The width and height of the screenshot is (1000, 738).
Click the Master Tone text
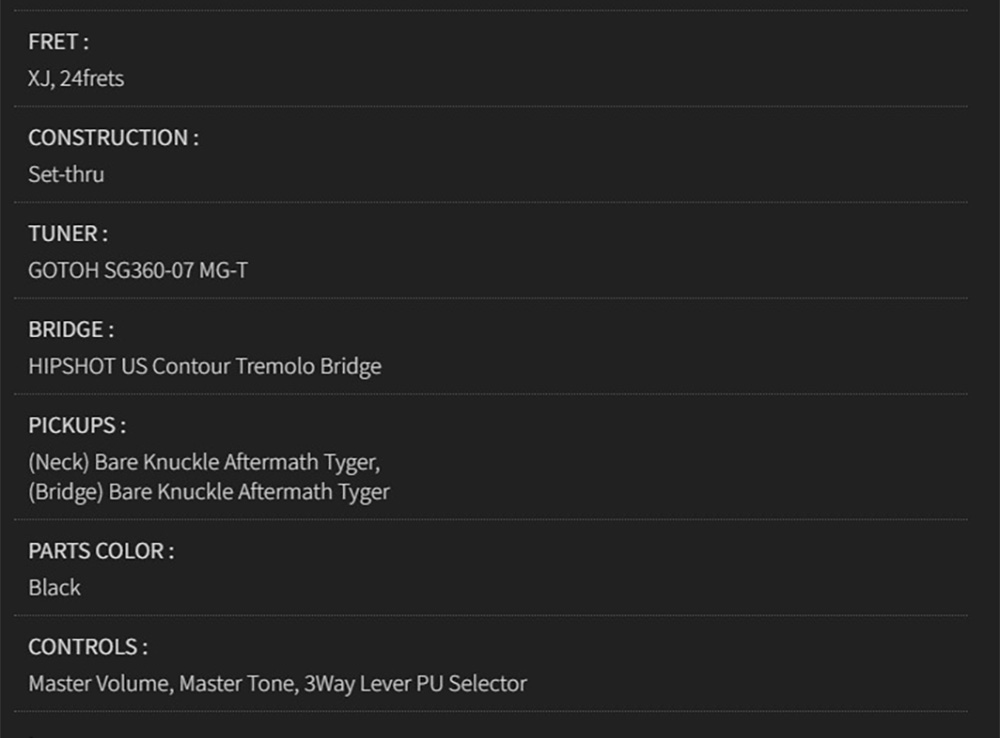[x=237, y=684]
